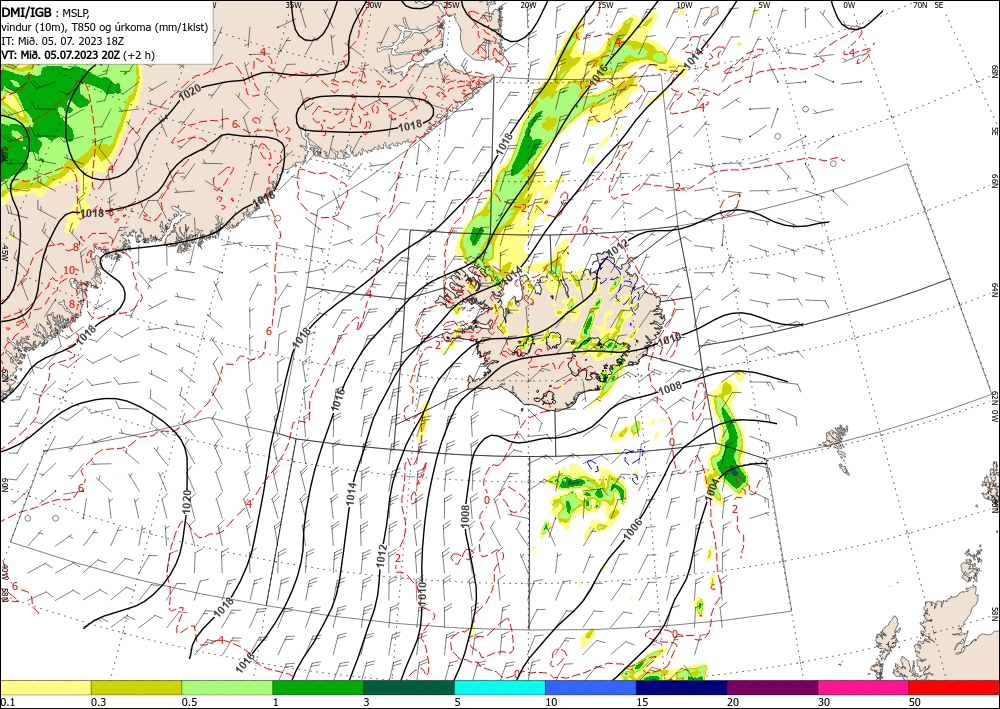1000x709 pixels.
Task: Click the '1004' isobar label
Action: (x=714, y=491)
